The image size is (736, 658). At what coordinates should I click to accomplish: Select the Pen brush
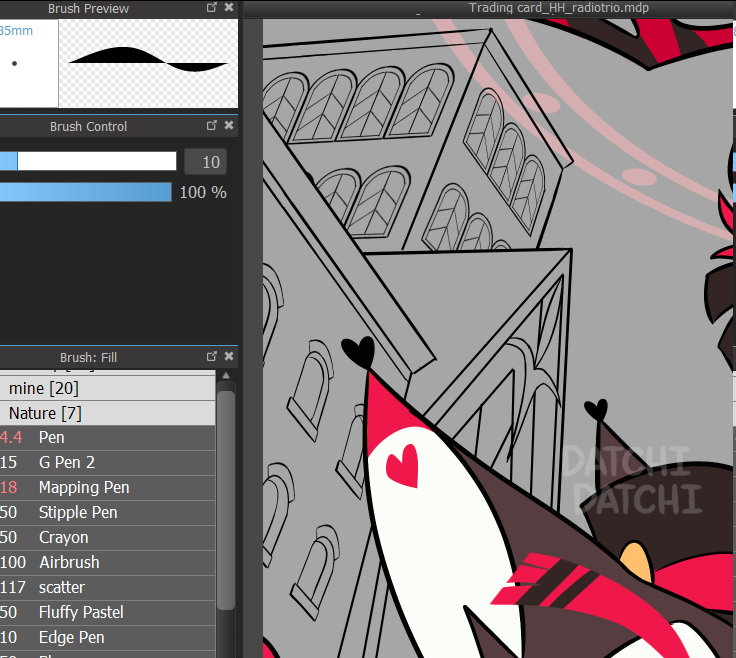(52, 438)
